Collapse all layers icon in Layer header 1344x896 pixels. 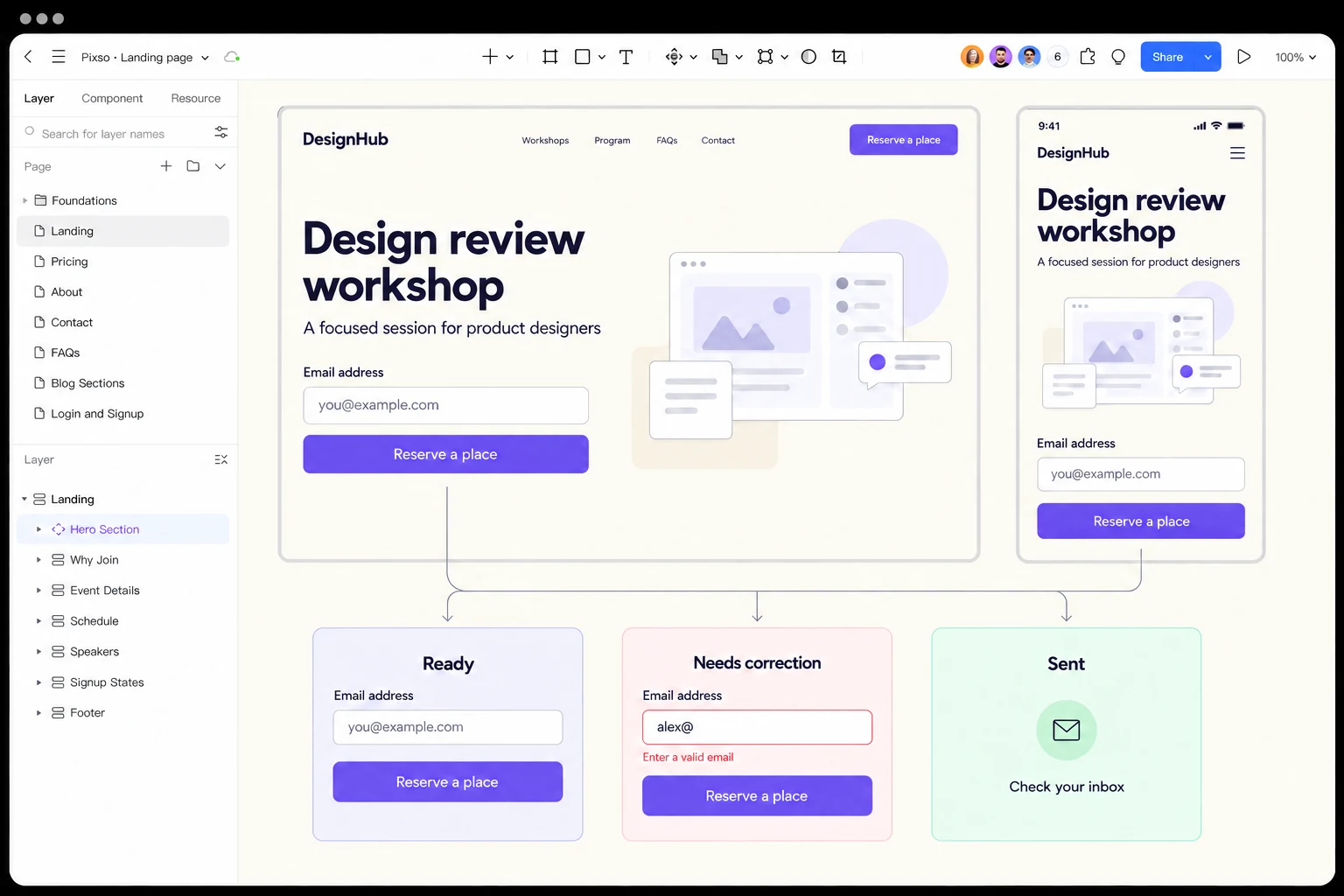[x=221, y=459]
